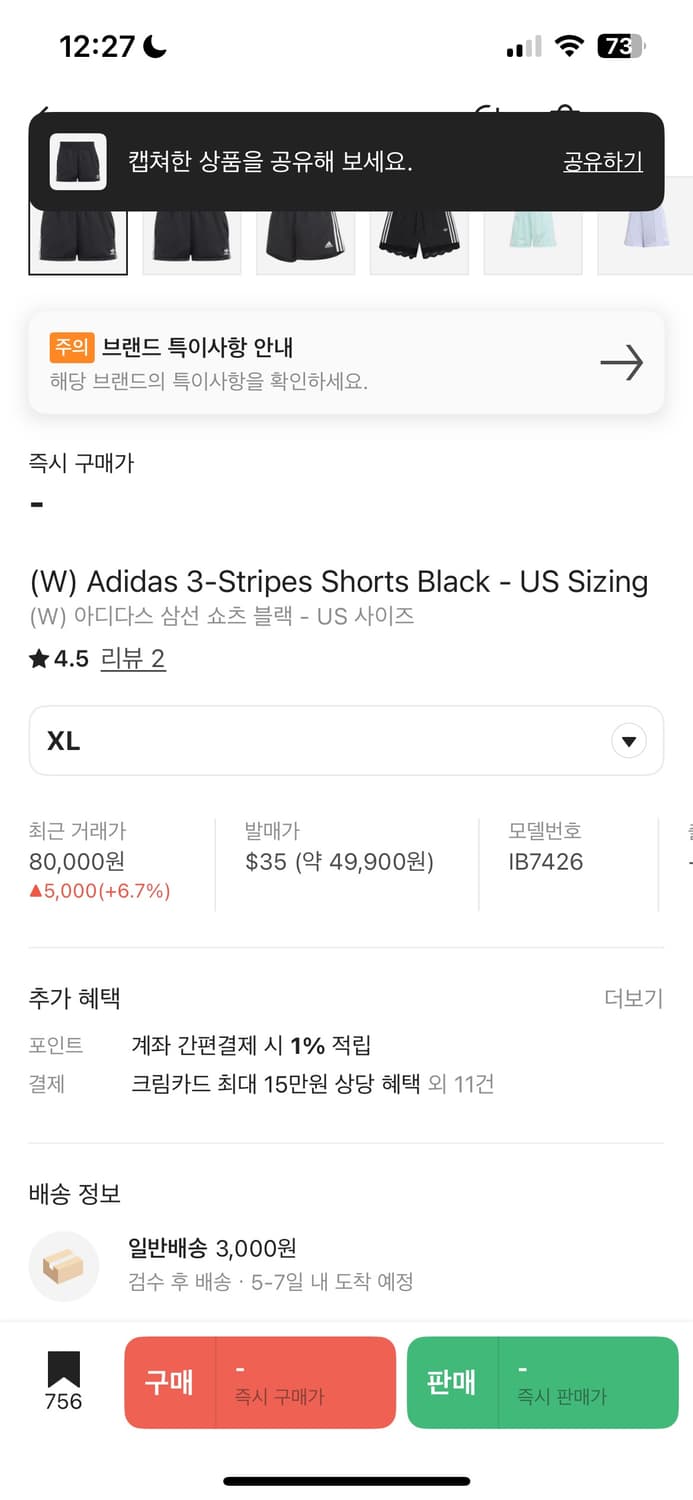Tap the orange 주의 caution badge
Image resolution: width=693 pixels, height=1500 pixels.
click(71, 347)
